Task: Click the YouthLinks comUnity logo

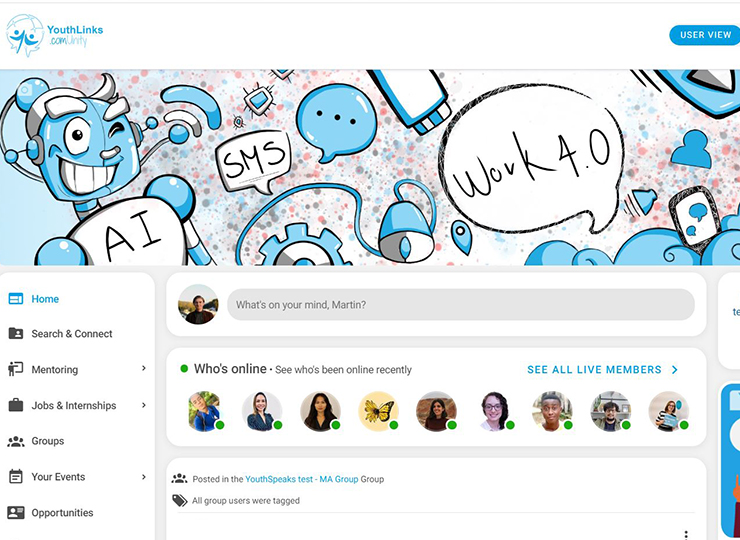Action: click(54, 35)
